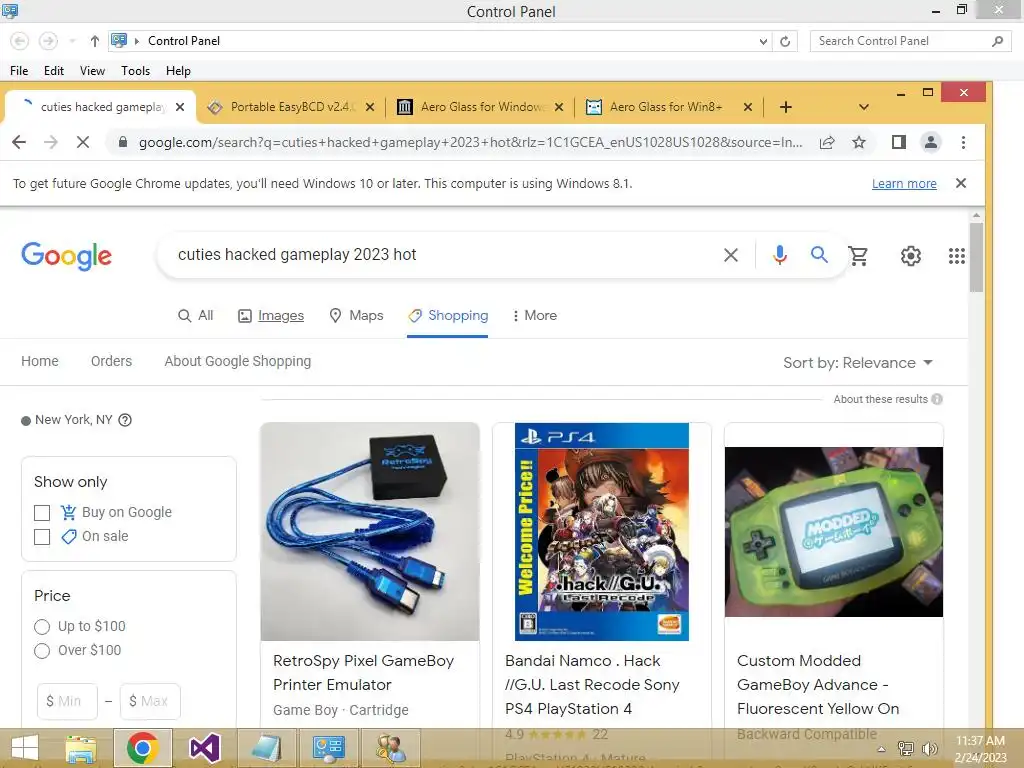Screen dimensions: 1024x768
Task: Stop page loading with X button
Action: click(x=83, y=142)
